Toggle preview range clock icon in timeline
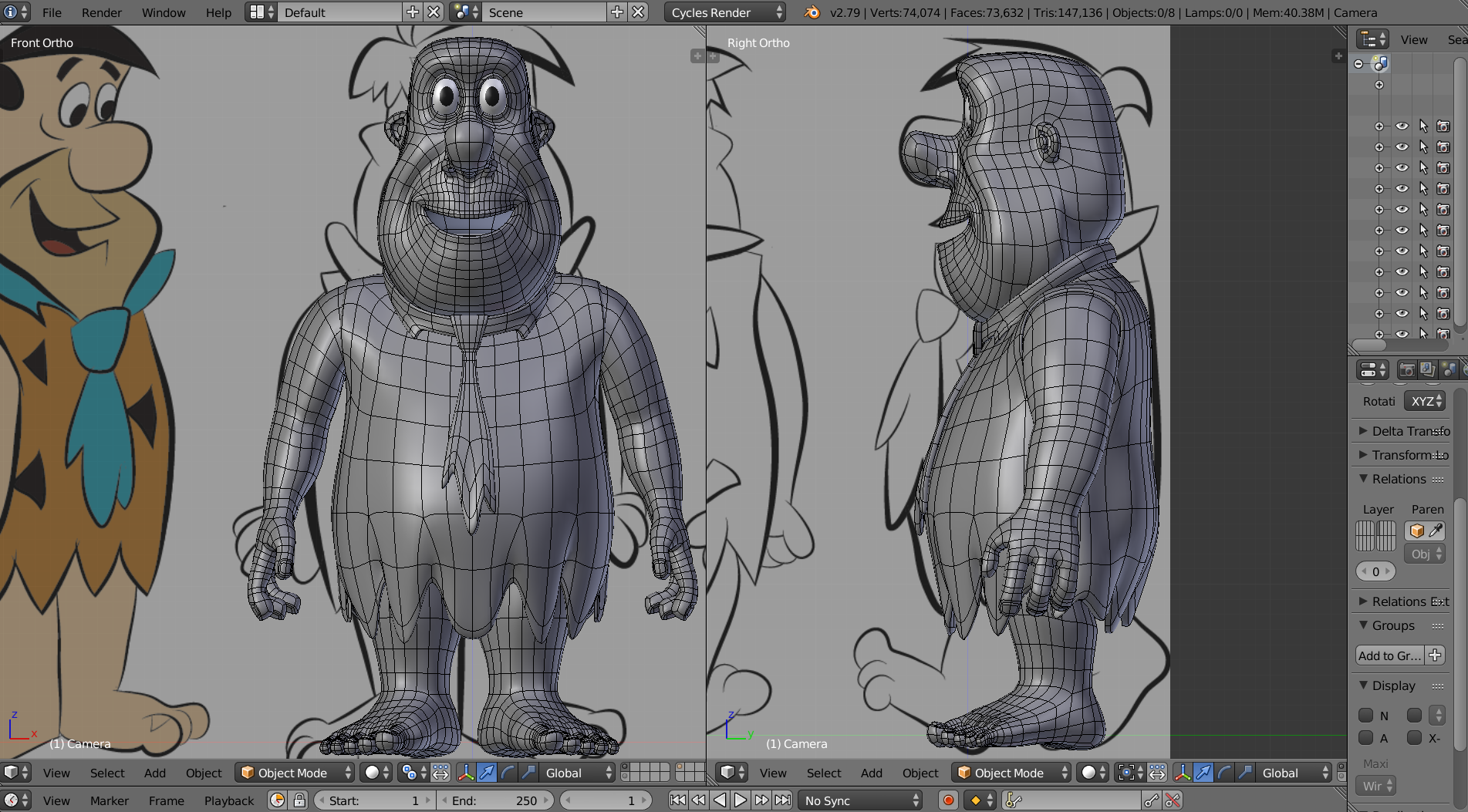Screen dimensions: 1468x812 [278, 800]
